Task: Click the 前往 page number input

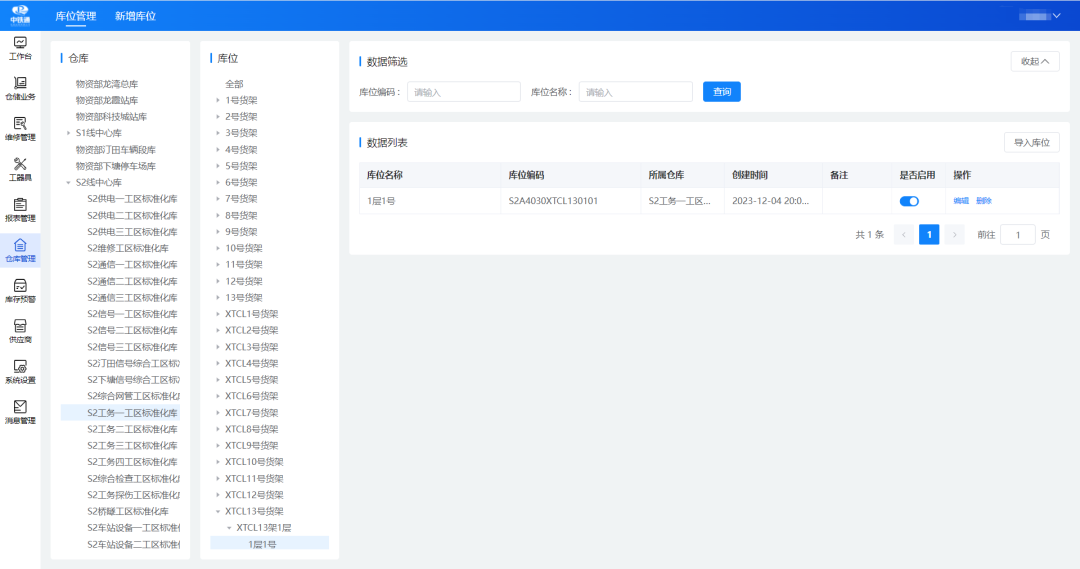Action: (x=1017, y=235)
